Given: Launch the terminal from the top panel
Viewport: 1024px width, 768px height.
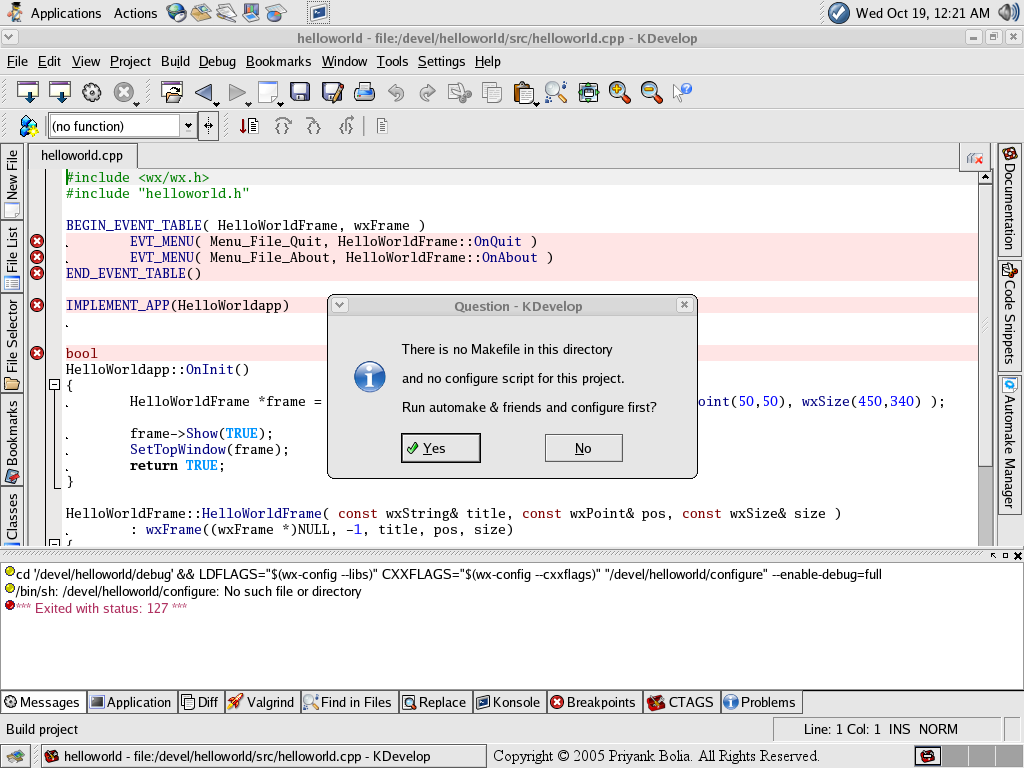Looking at the screenshot, I should pos(319,12).
